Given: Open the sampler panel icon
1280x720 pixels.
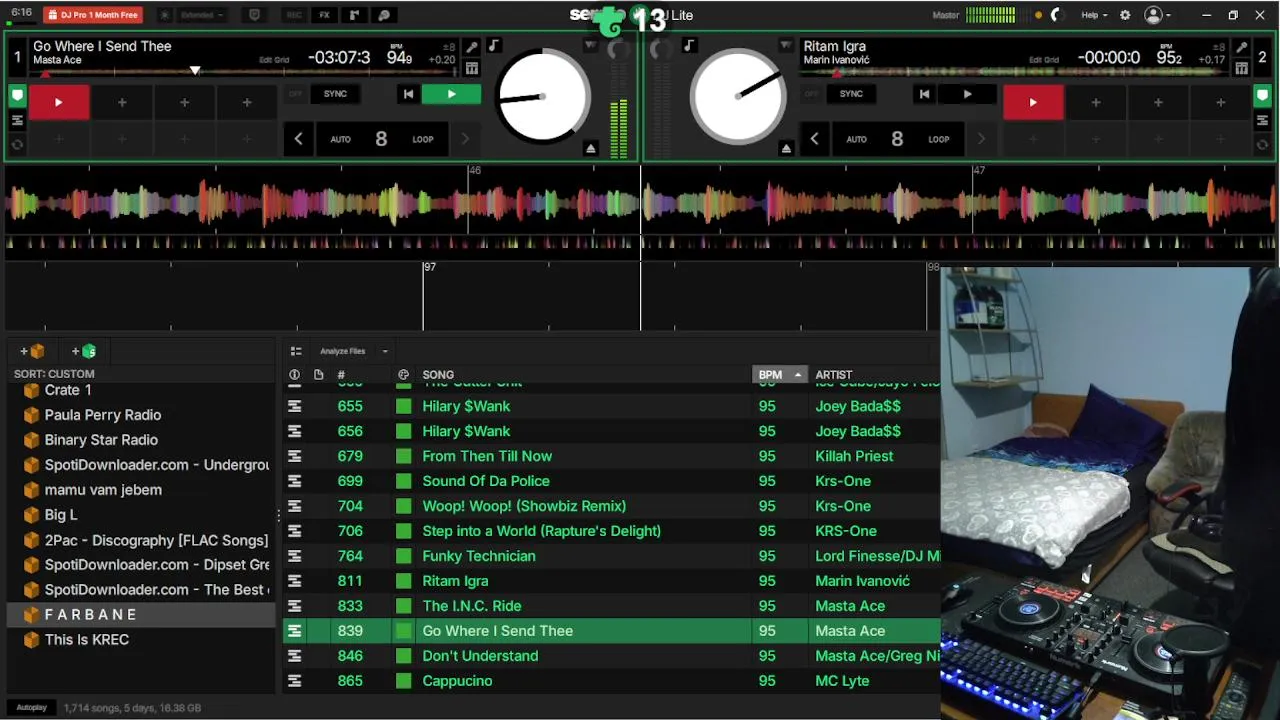Looking at the screenshot, I should (354, 15).
